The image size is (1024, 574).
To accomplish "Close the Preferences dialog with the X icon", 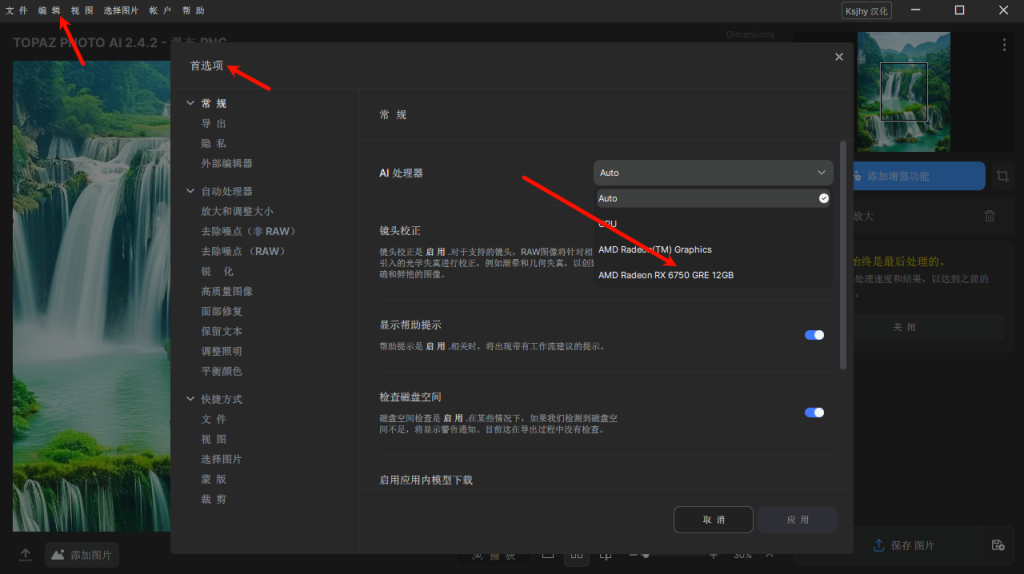I will [x=839, y=57].
